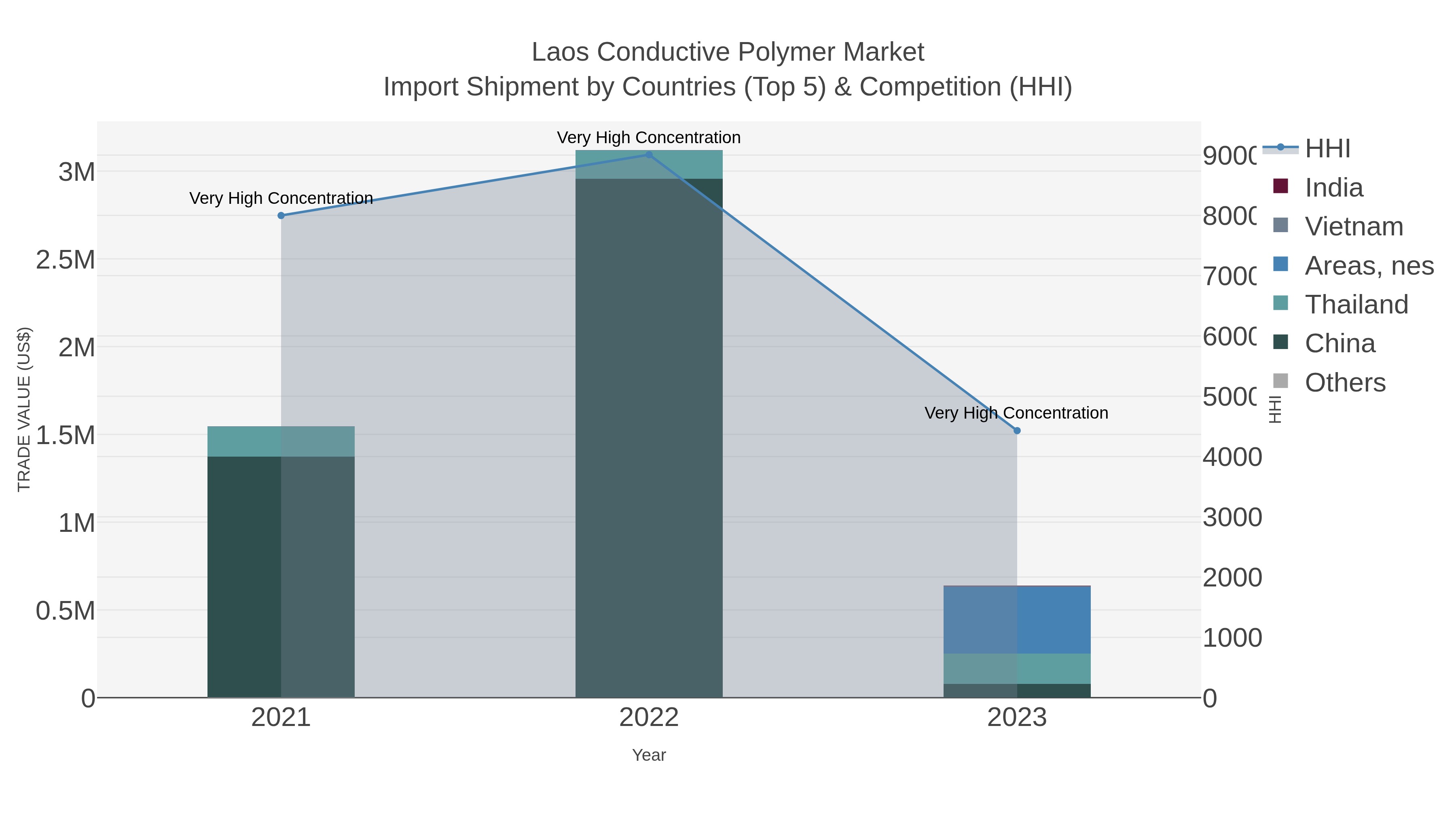The image size is (1456, 819).
Task: Click the 2023 HHI data point
Action: [1017, 431]
